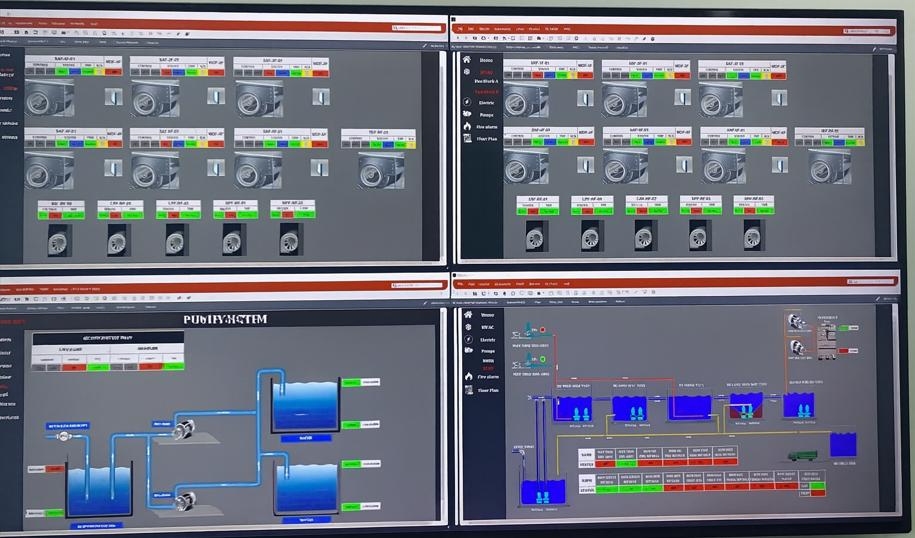This screenshot has width=915, height=538.
Task: Open the Pumps icon in top-right screen sidebar
Action: [466, 114]
